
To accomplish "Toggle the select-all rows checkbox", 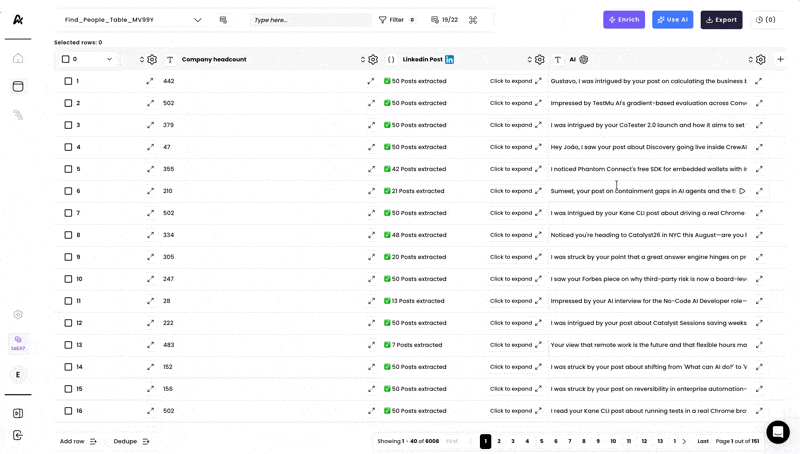I will [65, 59].
